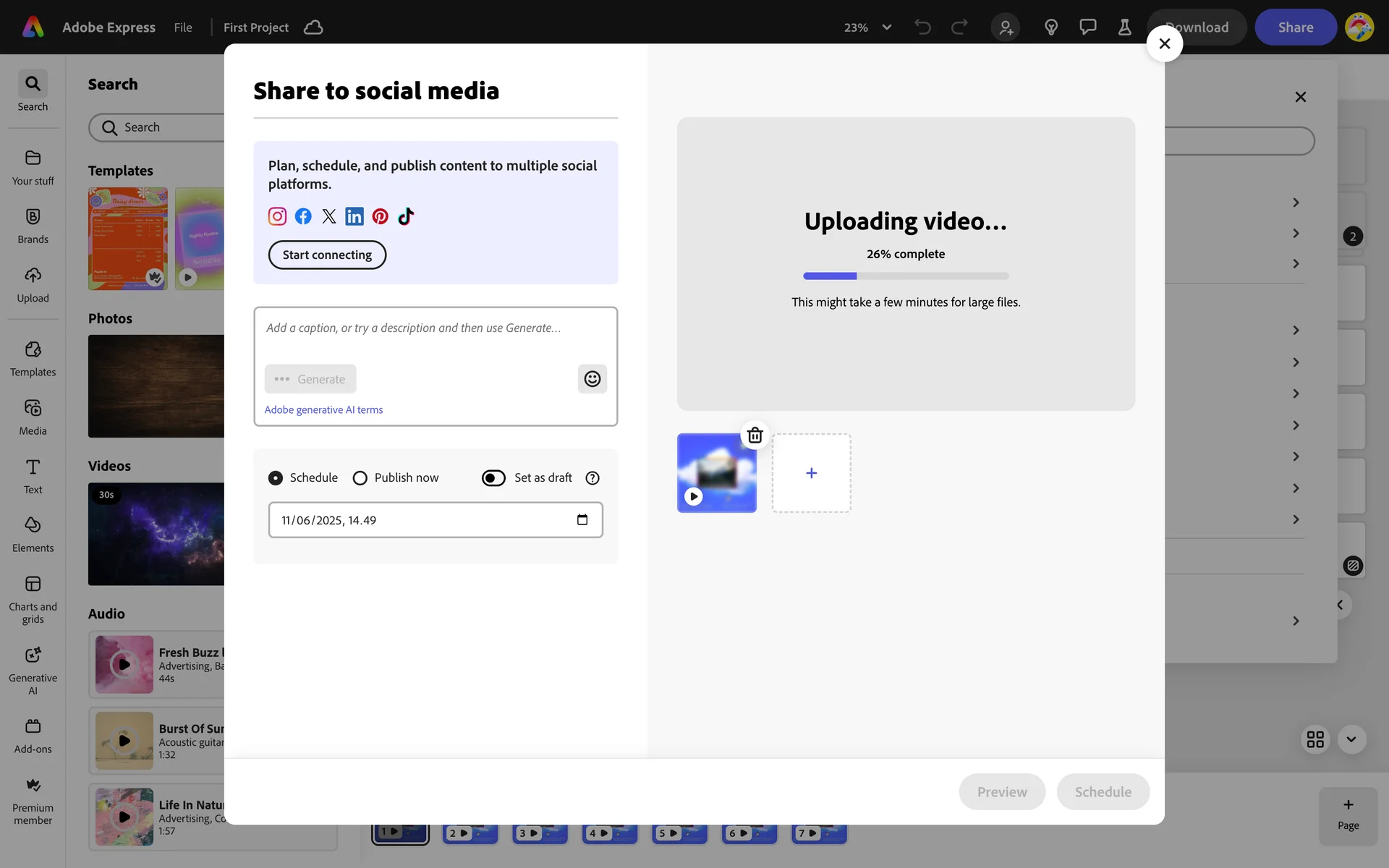Select the Publish now radio option
1389x868 pixels.
(x=360, y=478)
